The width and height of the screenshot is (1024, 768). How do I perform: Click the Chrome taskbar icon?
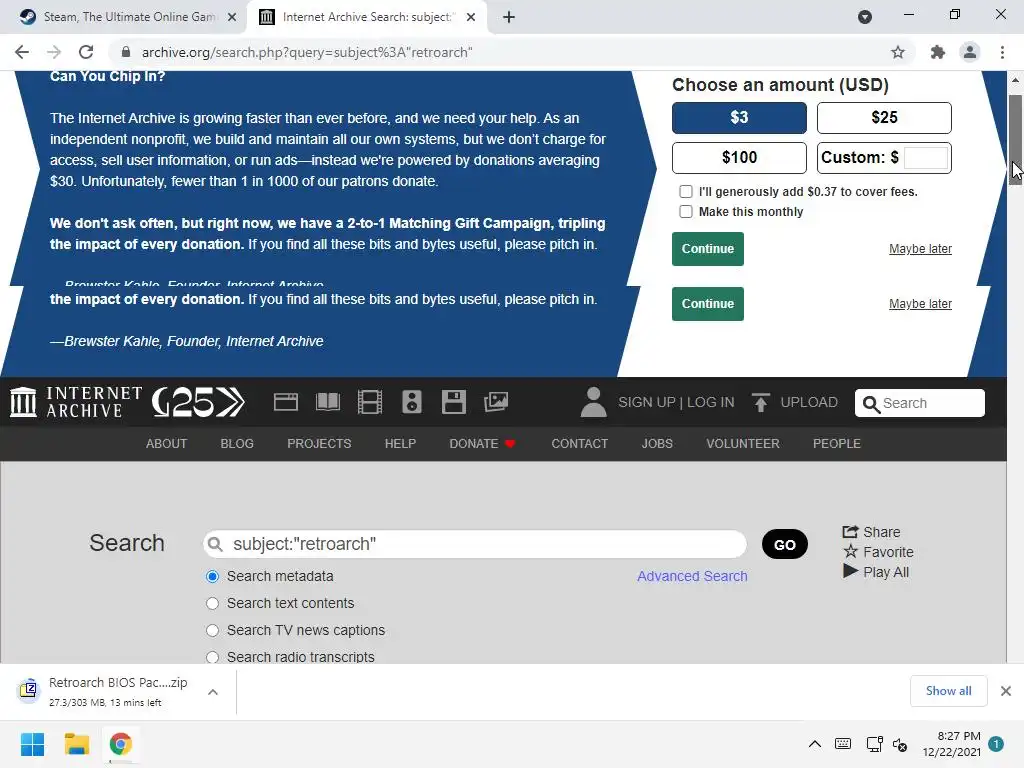click(120, 744)
